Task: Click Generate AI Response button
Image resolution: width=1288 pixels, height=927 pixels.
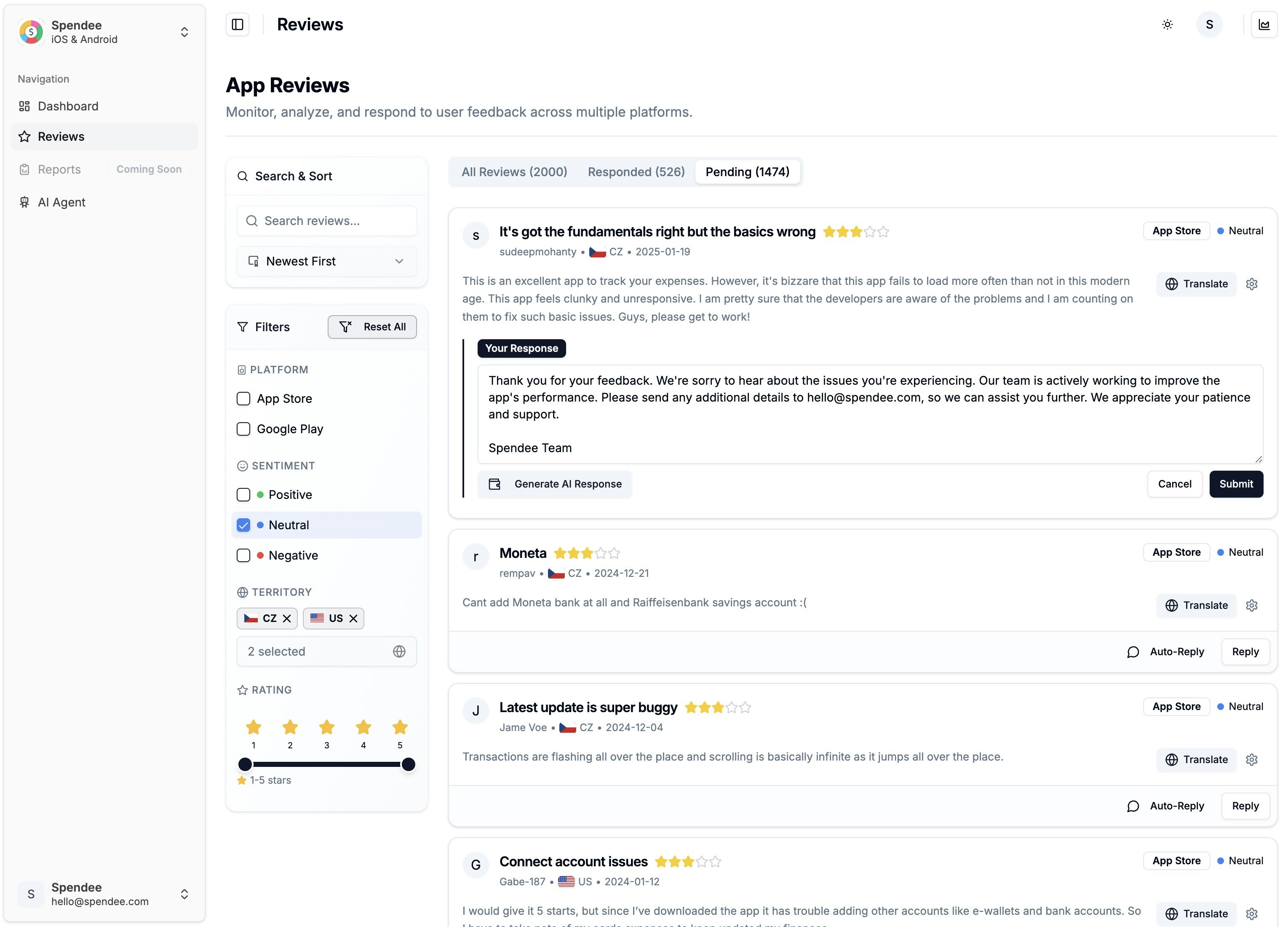Action: [x=555, y=484]
